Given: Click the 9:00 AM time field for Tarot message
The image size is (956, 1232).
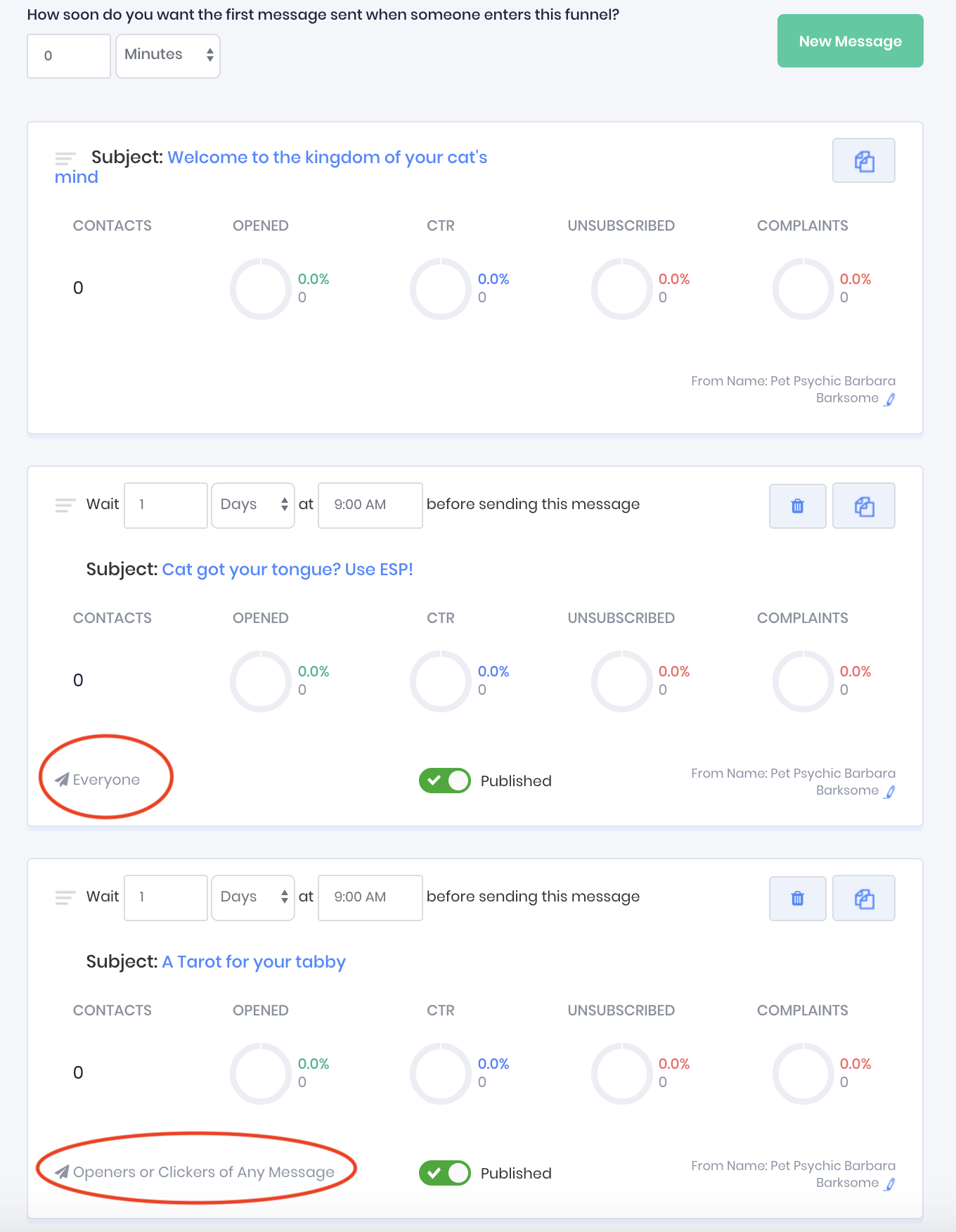Looking at the screenshot, I should pyautogui.click(x=370, y=897).
